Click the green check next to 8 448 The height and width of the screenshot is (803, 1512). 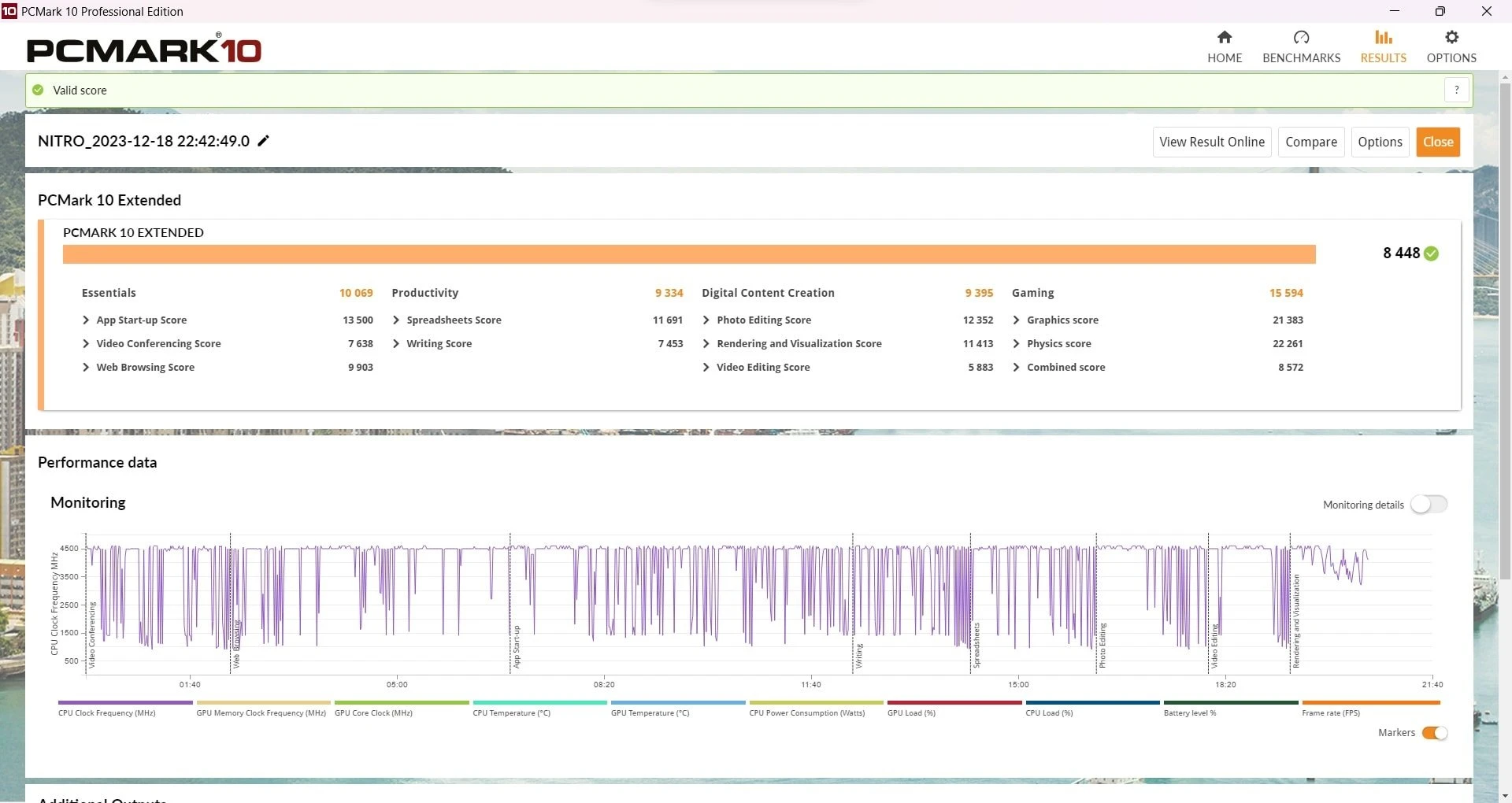[1432, 253]
